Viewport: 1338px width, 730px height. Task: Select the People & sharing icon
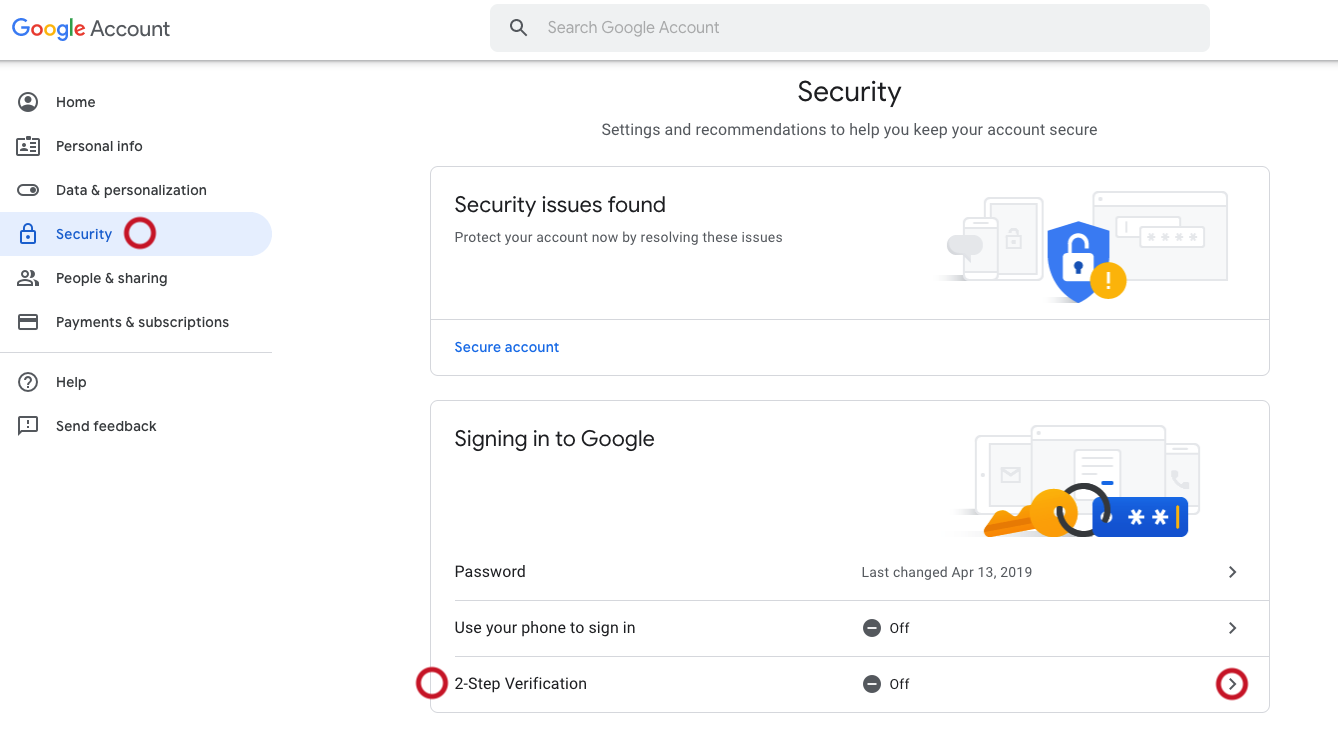(29, 277)
